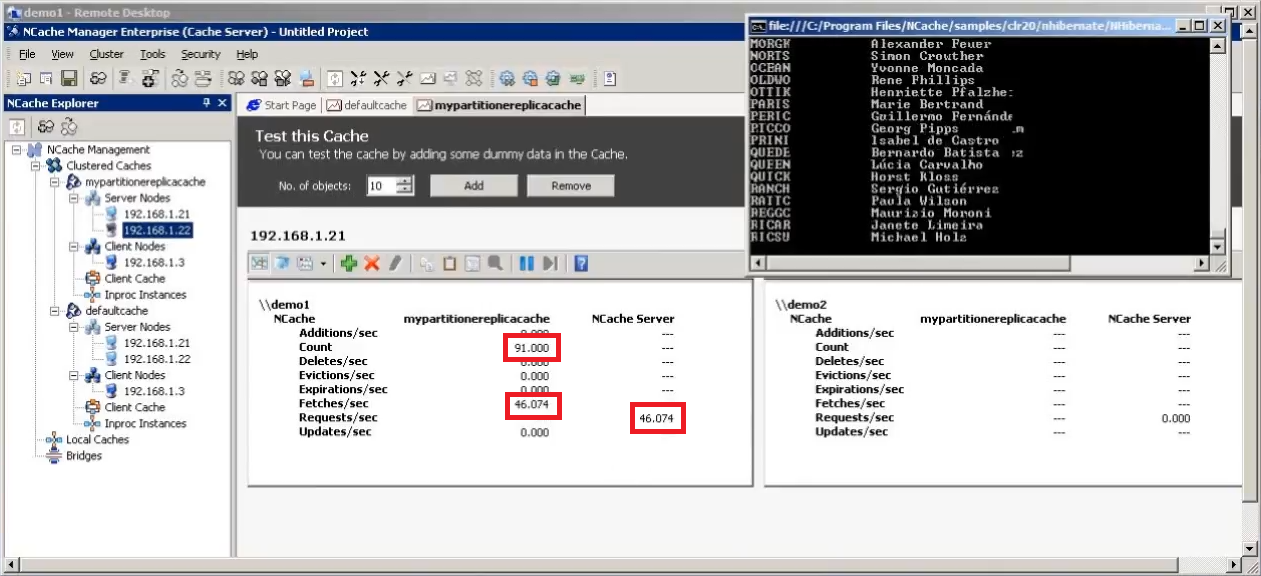1261x576 pixels.
Task: Select 192.168.1.22 under defaultcache Server Nodes
Action: tap(157, 359)
